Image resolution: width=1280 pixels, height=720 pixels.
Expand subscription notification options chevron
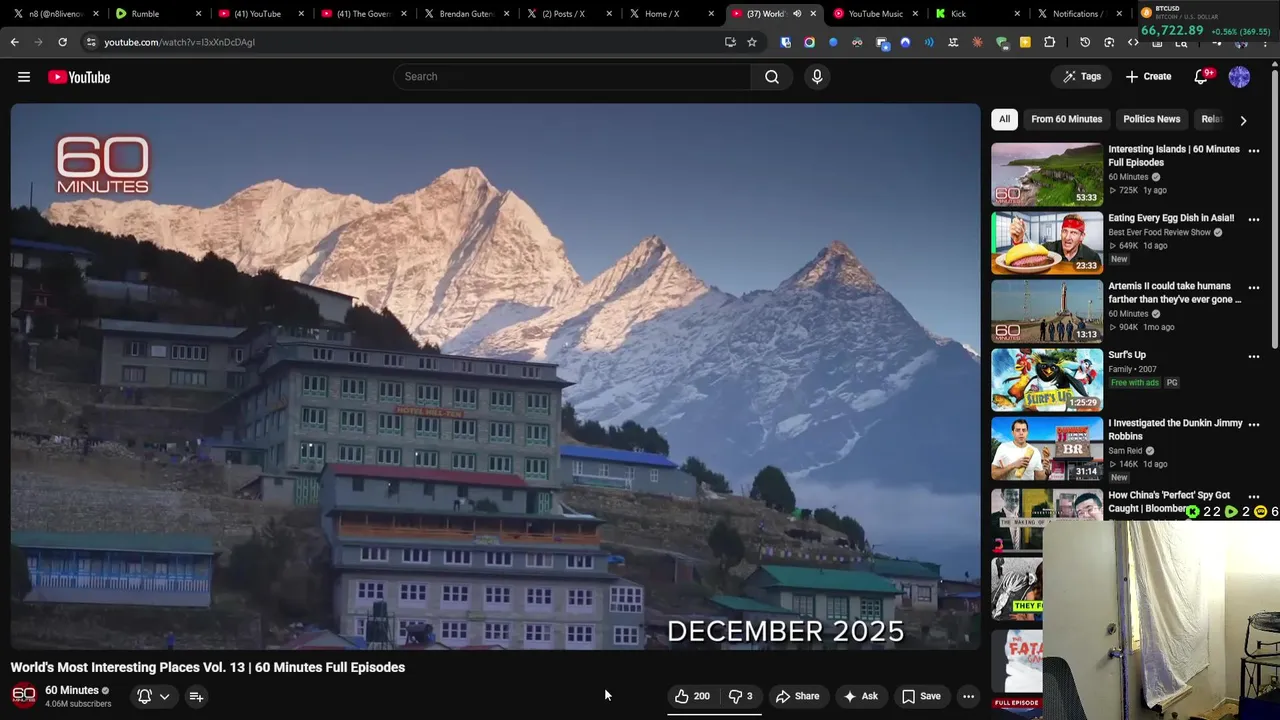[164, 696]
